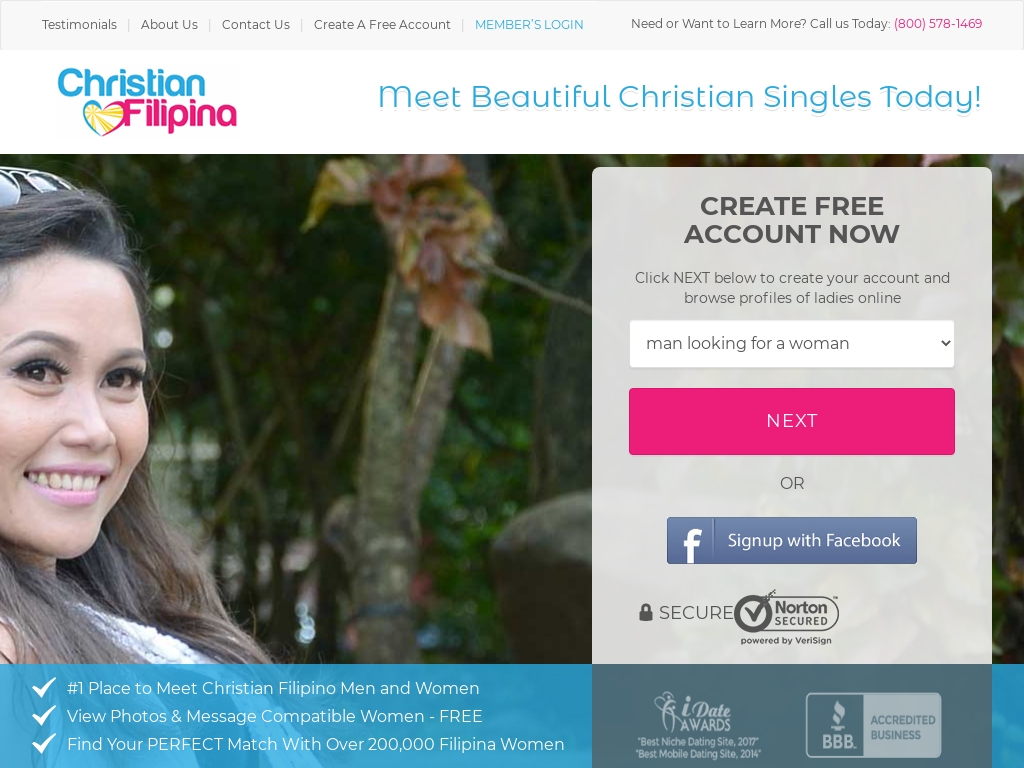Click the padlock icon beside SECURE
The width and height of the screenshot is (1024, 768).
pyautogui.click(x=645, y=613)
